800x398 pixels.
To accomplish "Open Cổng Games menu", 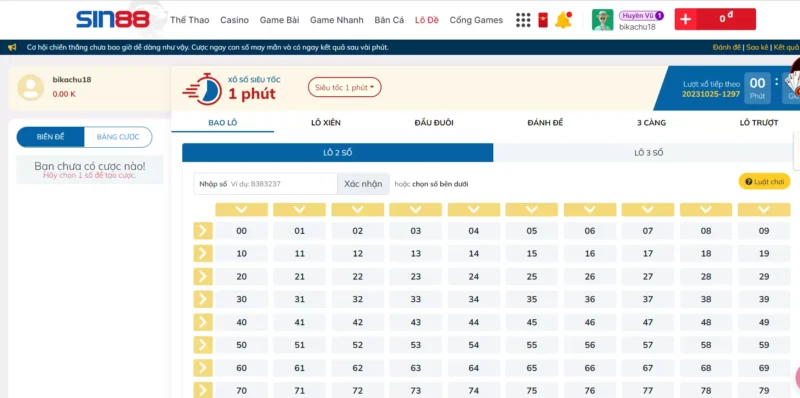I will [476, 20].
